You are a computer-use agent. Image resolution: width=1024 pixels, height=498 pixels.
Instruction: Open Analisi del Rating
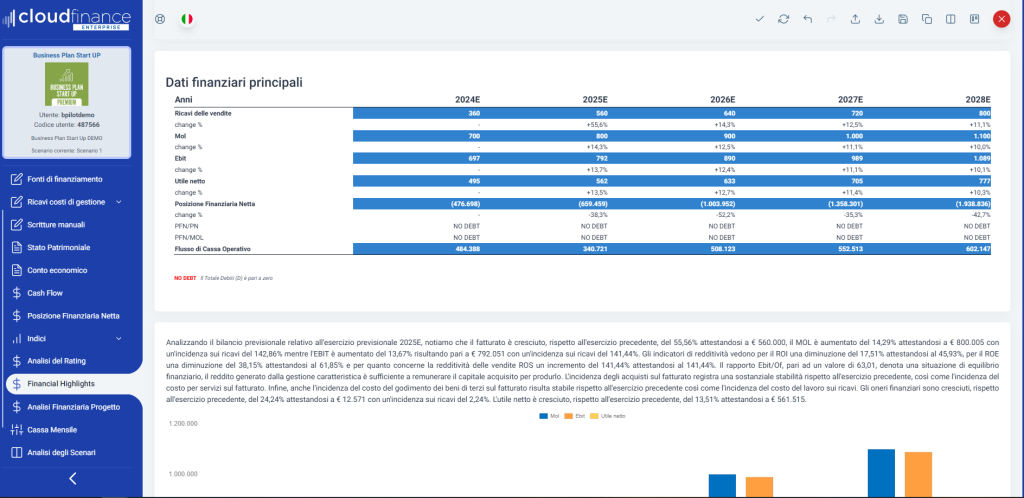pyautogui.click(x=57, y=361)
